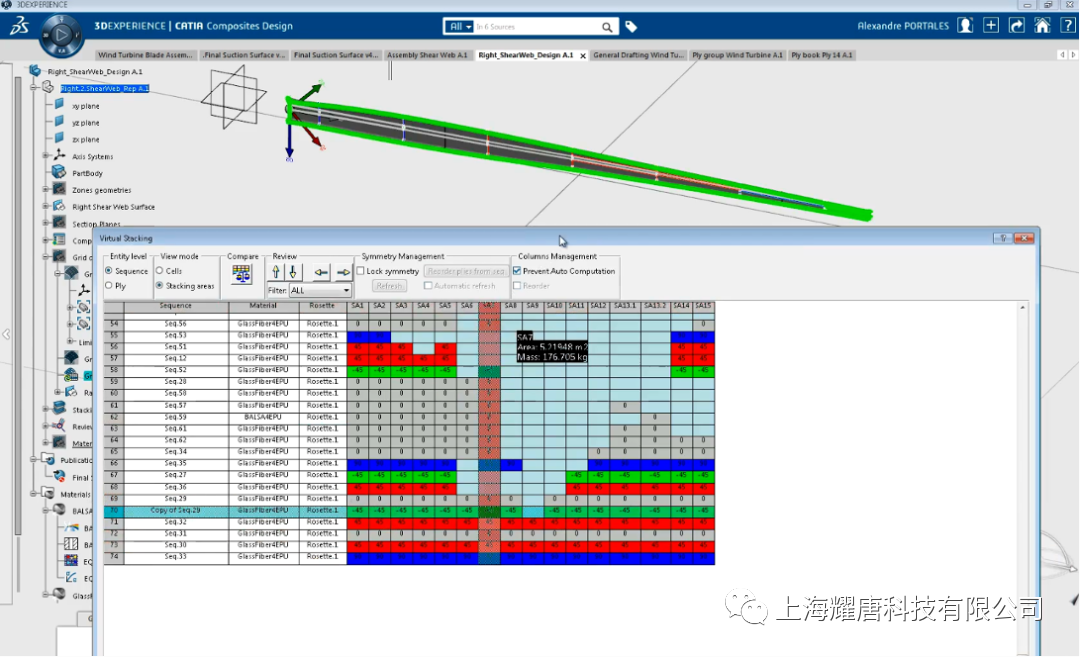Select Right.2.ShearWeb_Rep A.1 in tree
Screen dimensions: 1080x657
105,88
